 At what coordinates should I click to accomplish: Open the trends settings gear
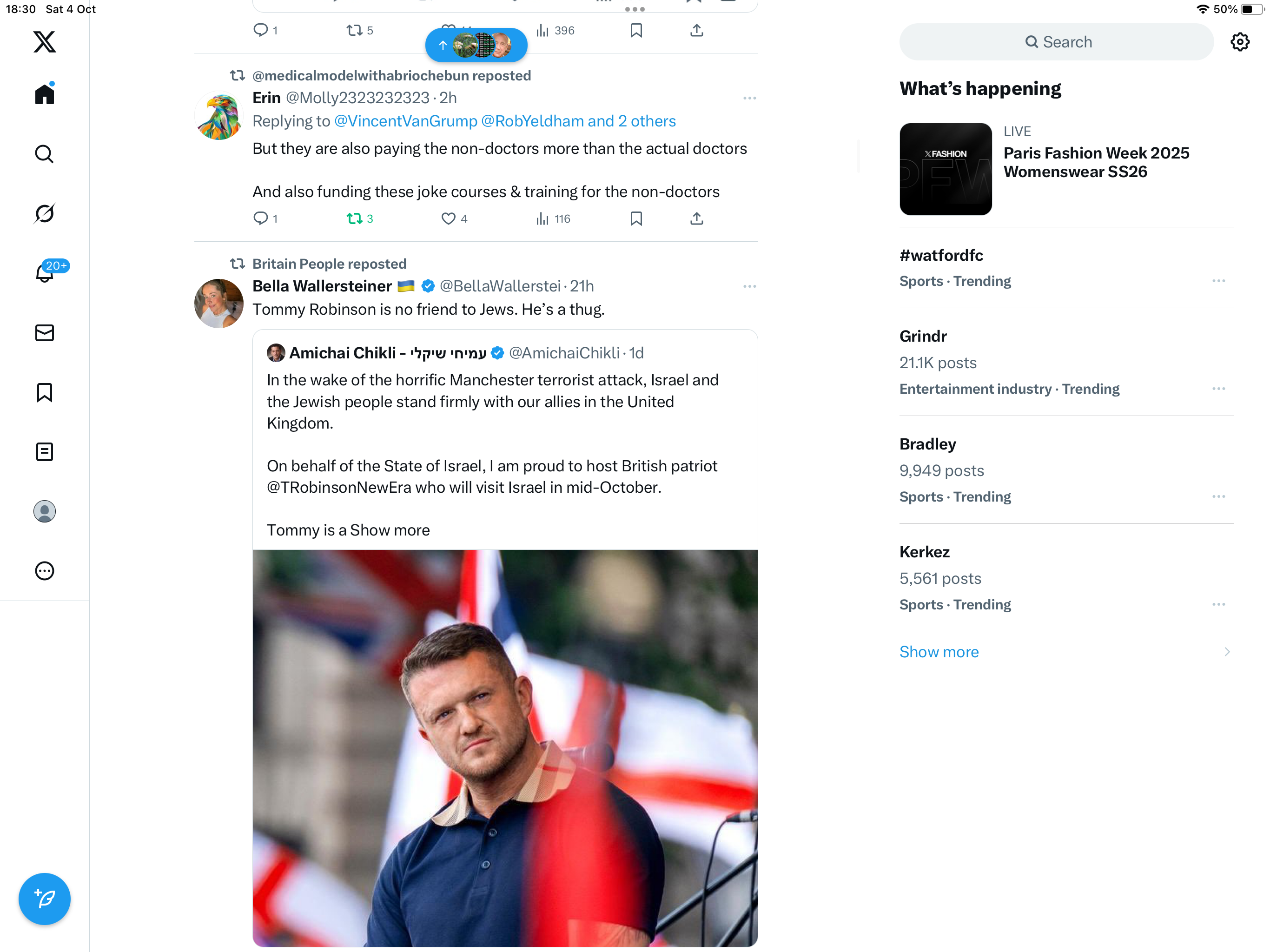(x=1240, y=42)
